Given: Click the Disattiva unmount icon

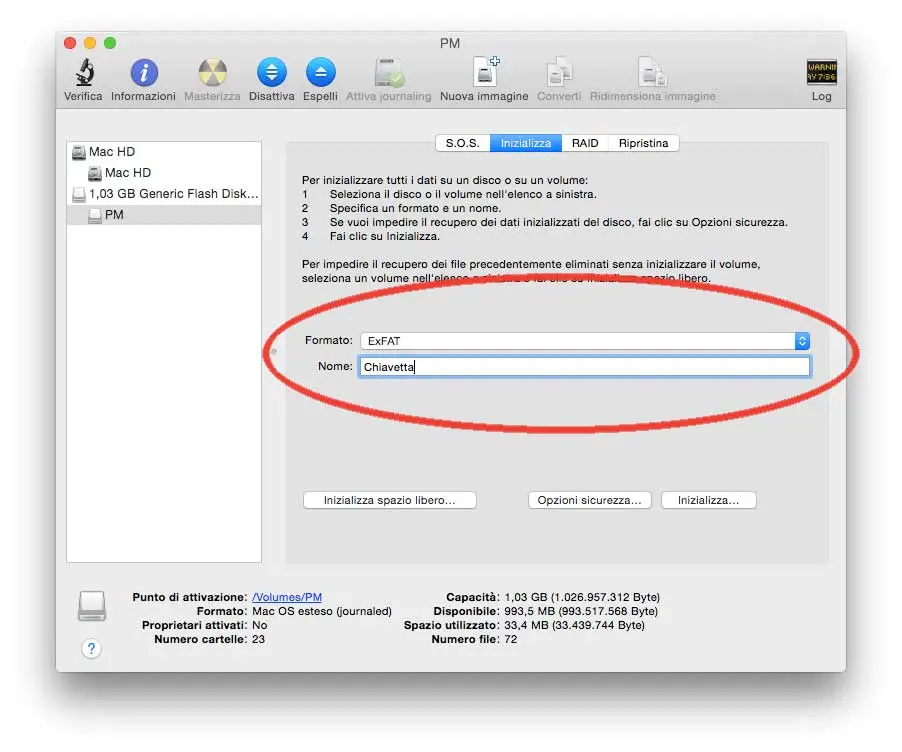Looking at the screenshot, I should 272,72.
